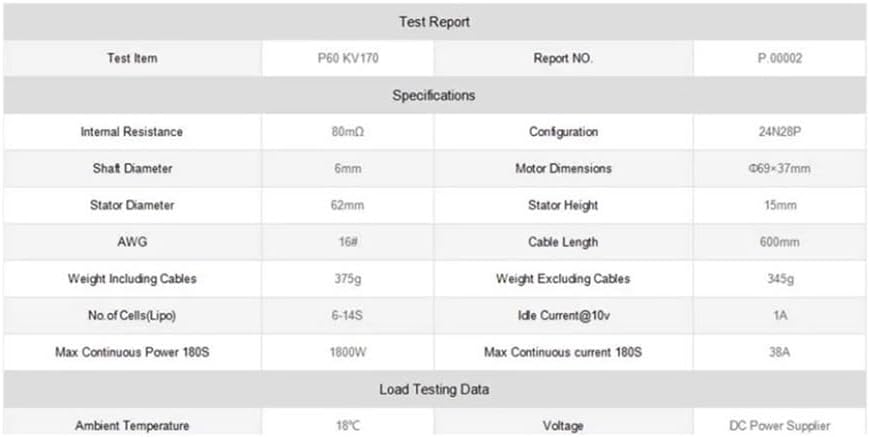
Task: Click the Shaft Diameter label
Action: click(132, 169)
